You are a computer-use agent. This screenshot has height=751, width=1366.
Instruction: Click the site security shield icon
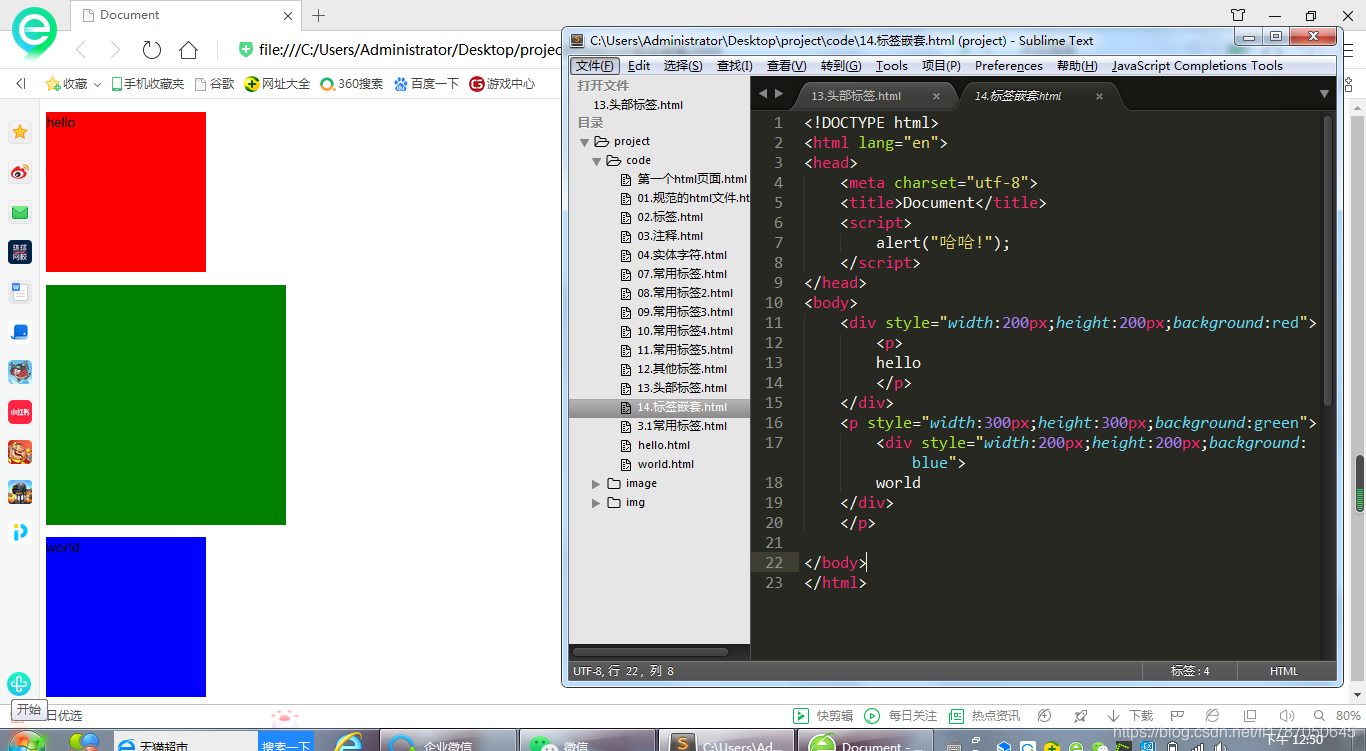[x=246, y=50]
